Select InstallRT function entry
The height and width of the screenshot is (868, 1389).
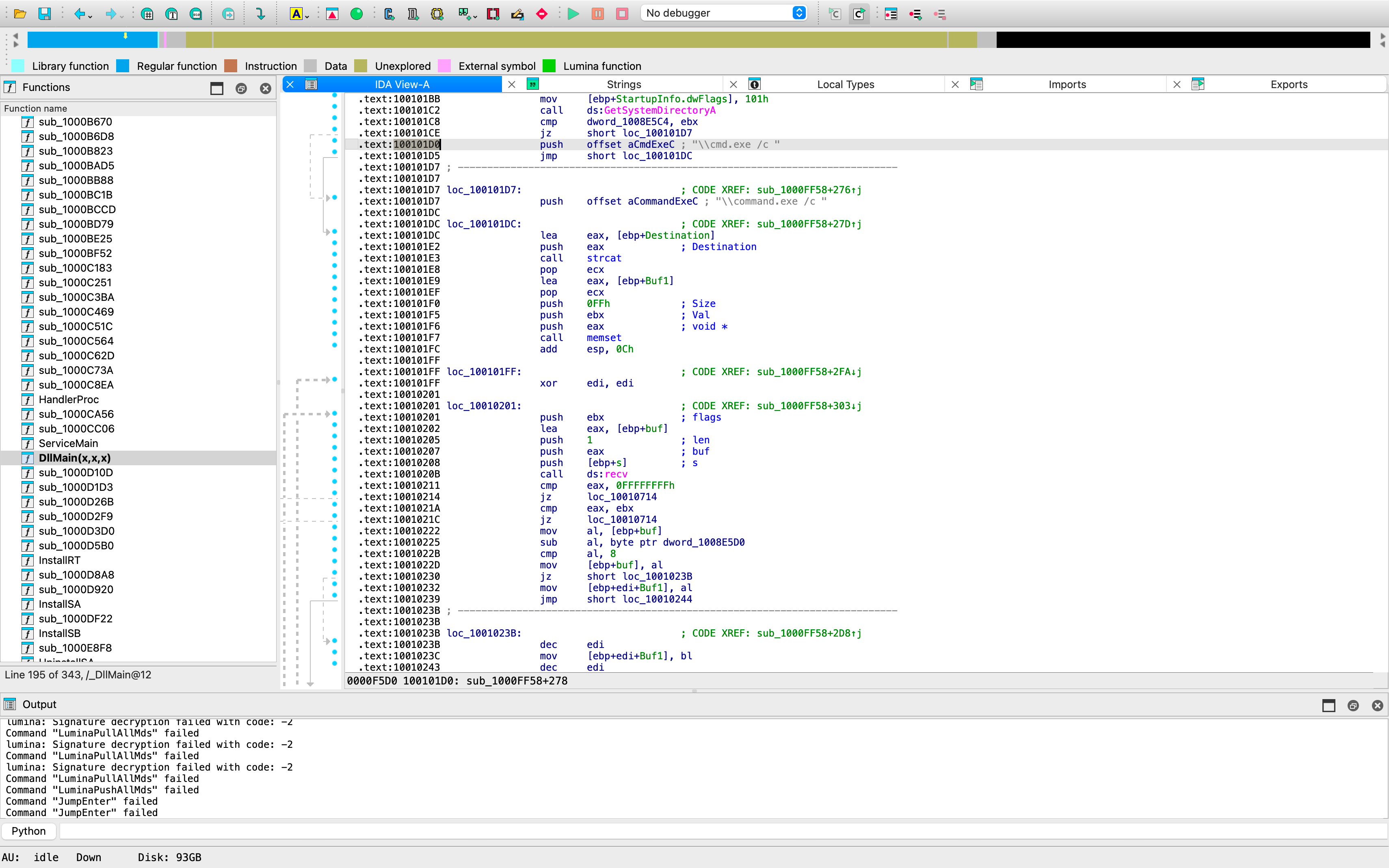138,560
